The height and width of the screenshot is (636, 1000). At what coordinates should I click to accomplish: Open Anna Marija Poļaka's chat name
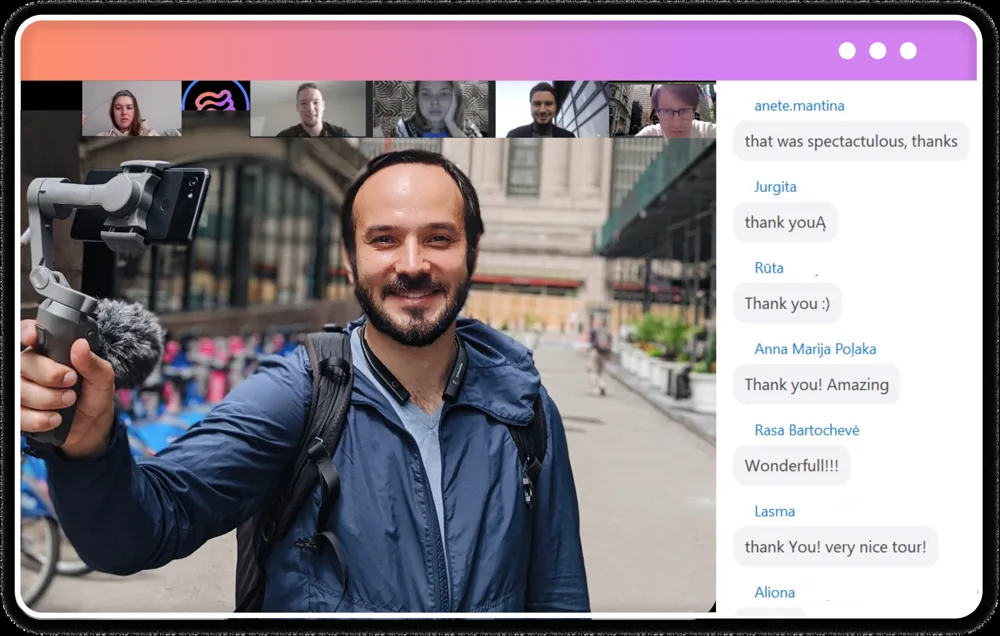[x=815, y=349]
